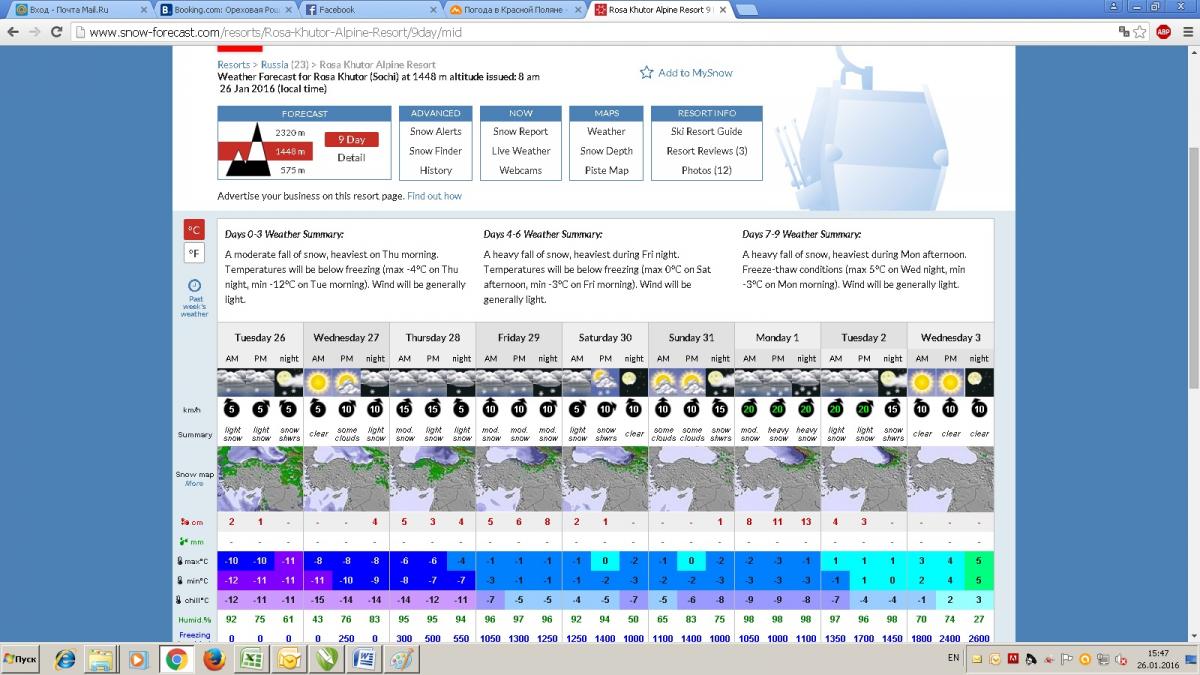
Task: Select the 1448 m elevation forecast
Action: click(290, 151)
